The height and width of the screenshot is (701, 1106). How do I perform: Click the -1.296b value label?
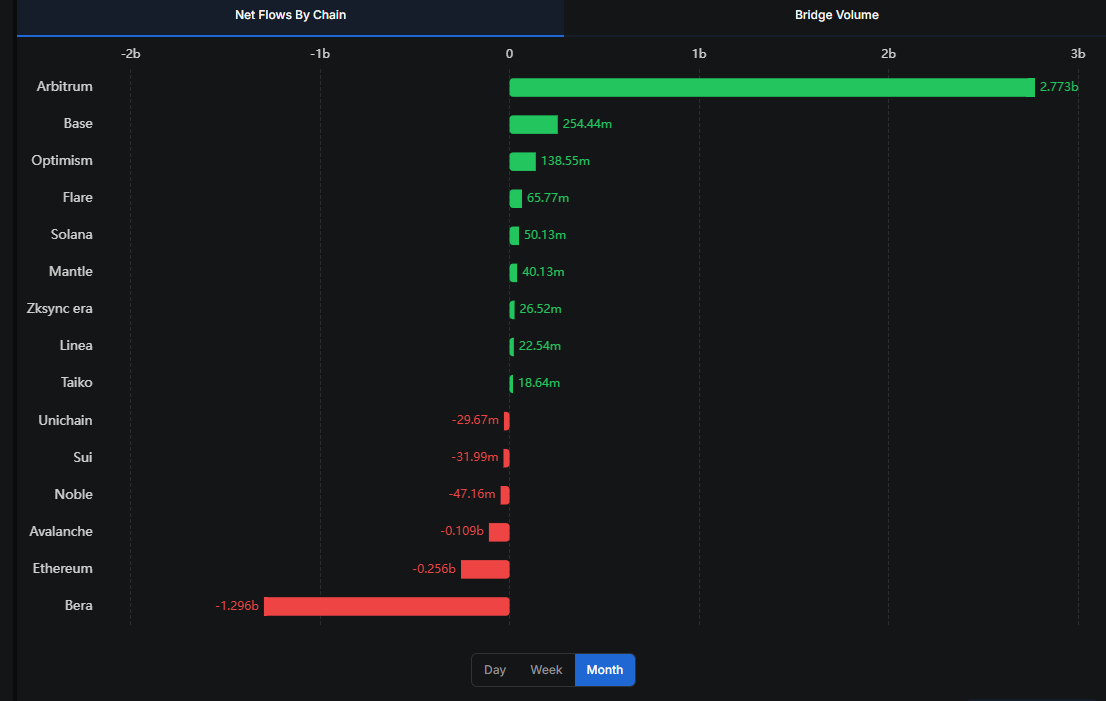click(x=237, y=606)
